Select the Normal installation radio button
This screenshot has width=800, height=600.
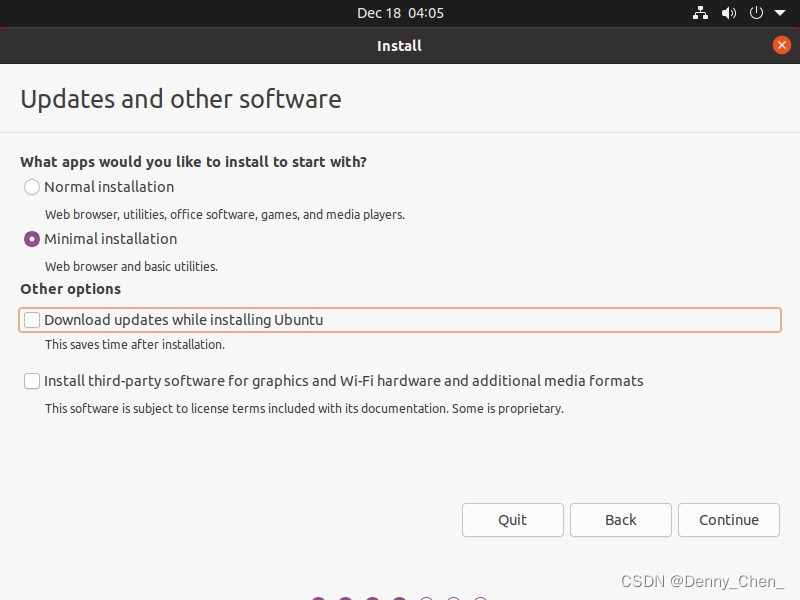32,187
